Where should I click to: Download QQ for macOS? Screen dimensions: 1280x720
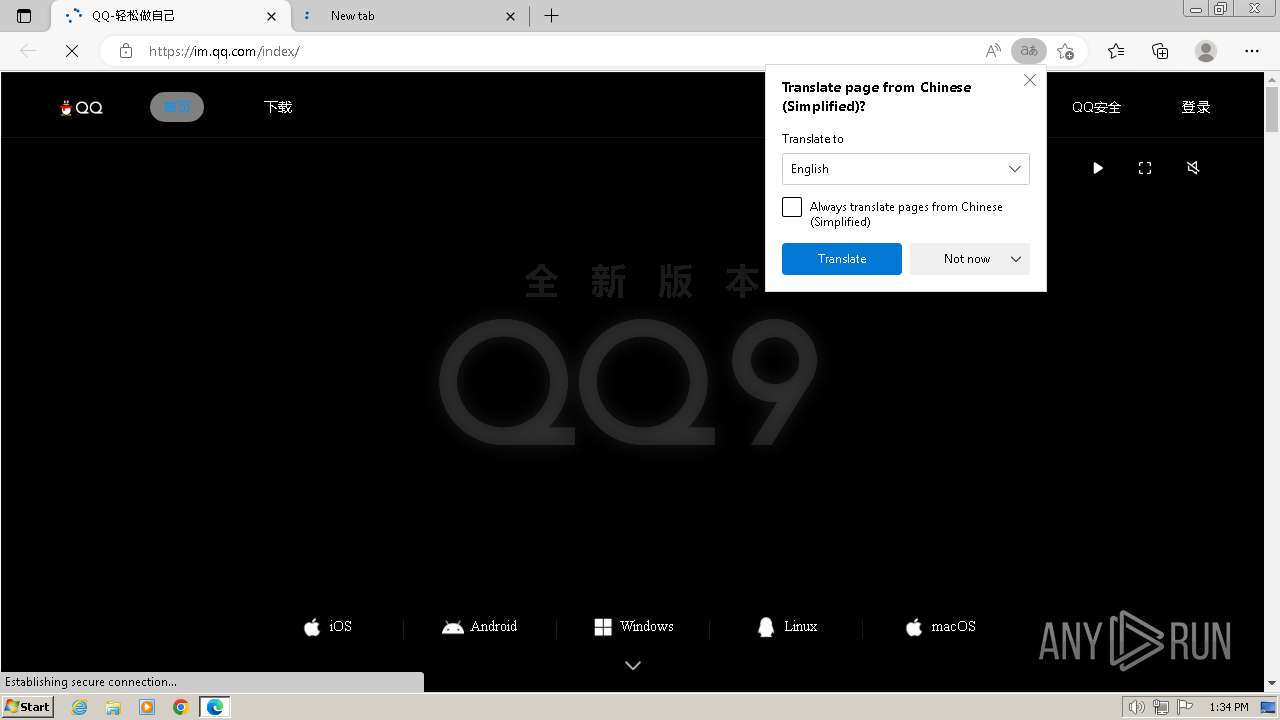(x=940, y=627)
